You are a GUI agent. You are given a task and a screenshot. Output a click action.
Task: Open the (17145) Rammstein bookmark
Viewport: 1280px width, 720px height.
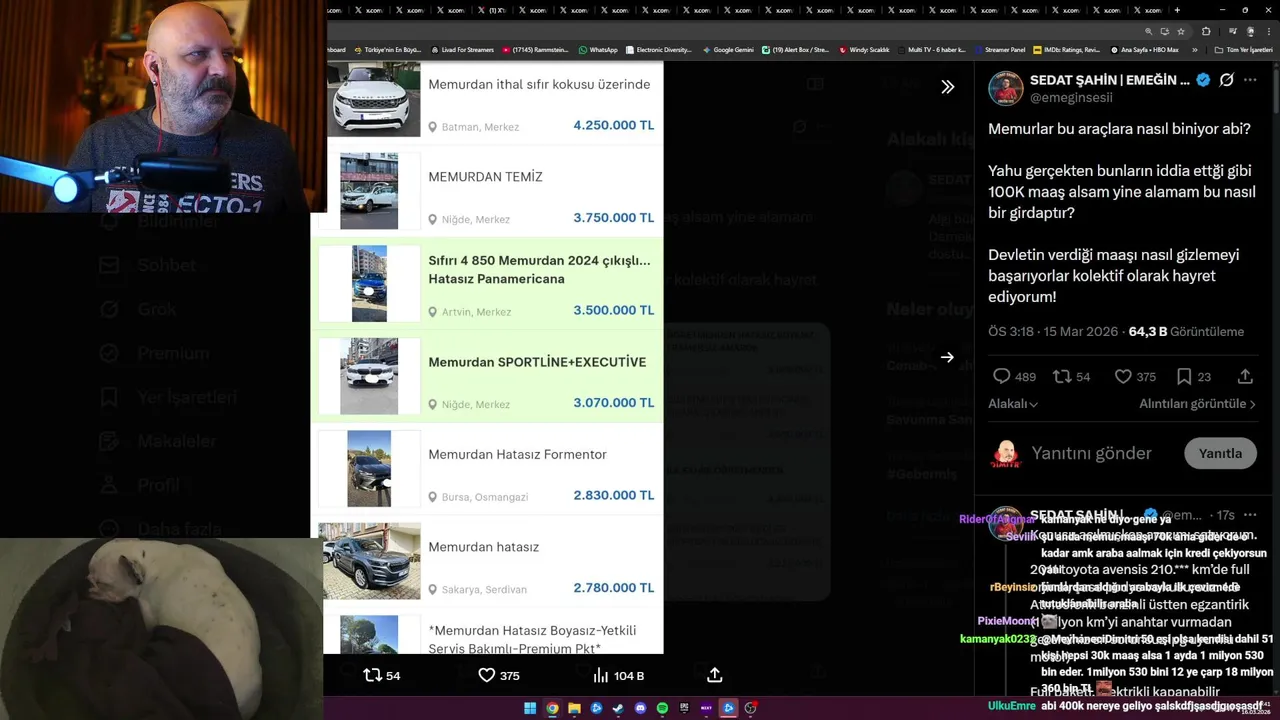click(535, 50)
